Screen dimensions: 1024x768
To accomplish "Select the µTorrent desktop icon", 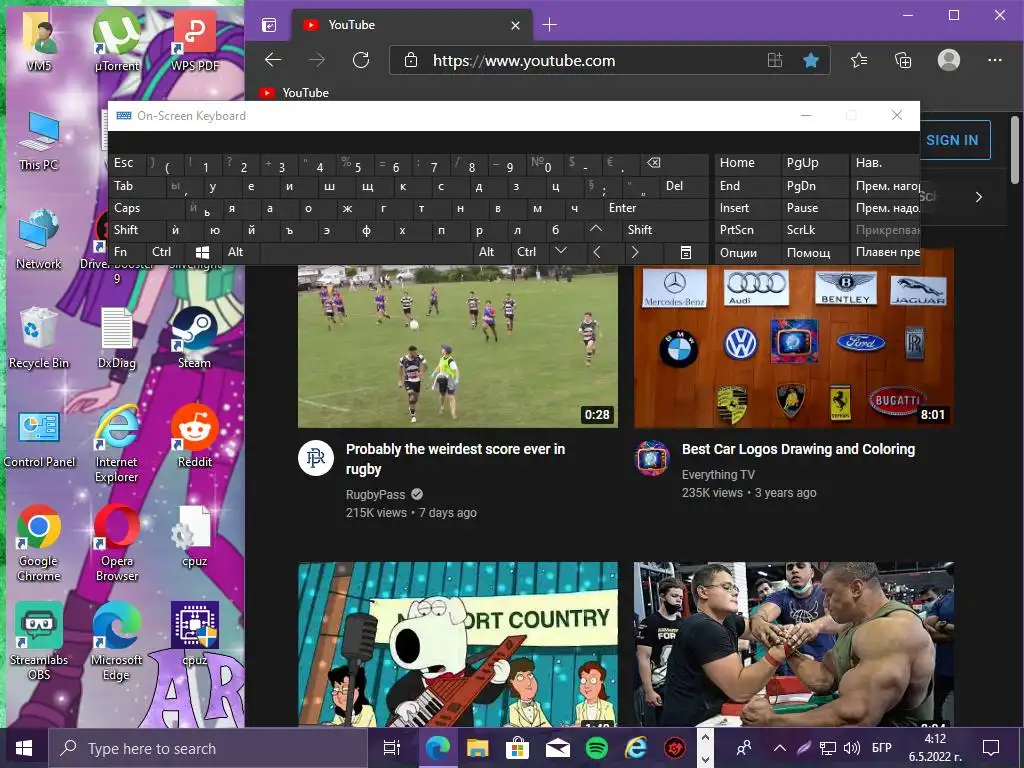I will [x=117, y=40].
